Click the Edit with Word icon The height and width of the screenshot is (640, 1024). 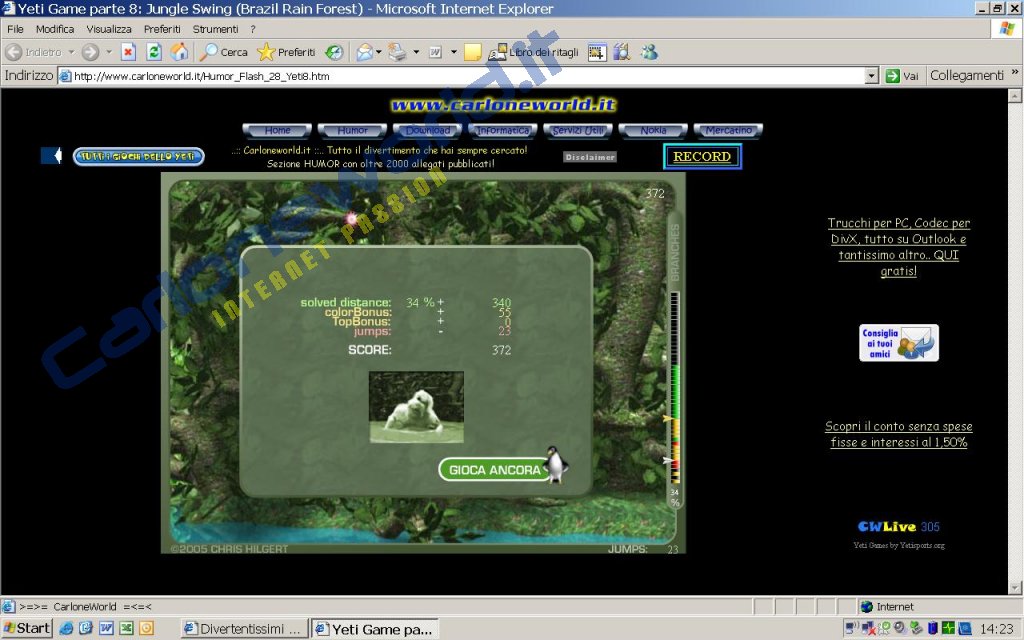coord(436,52)
